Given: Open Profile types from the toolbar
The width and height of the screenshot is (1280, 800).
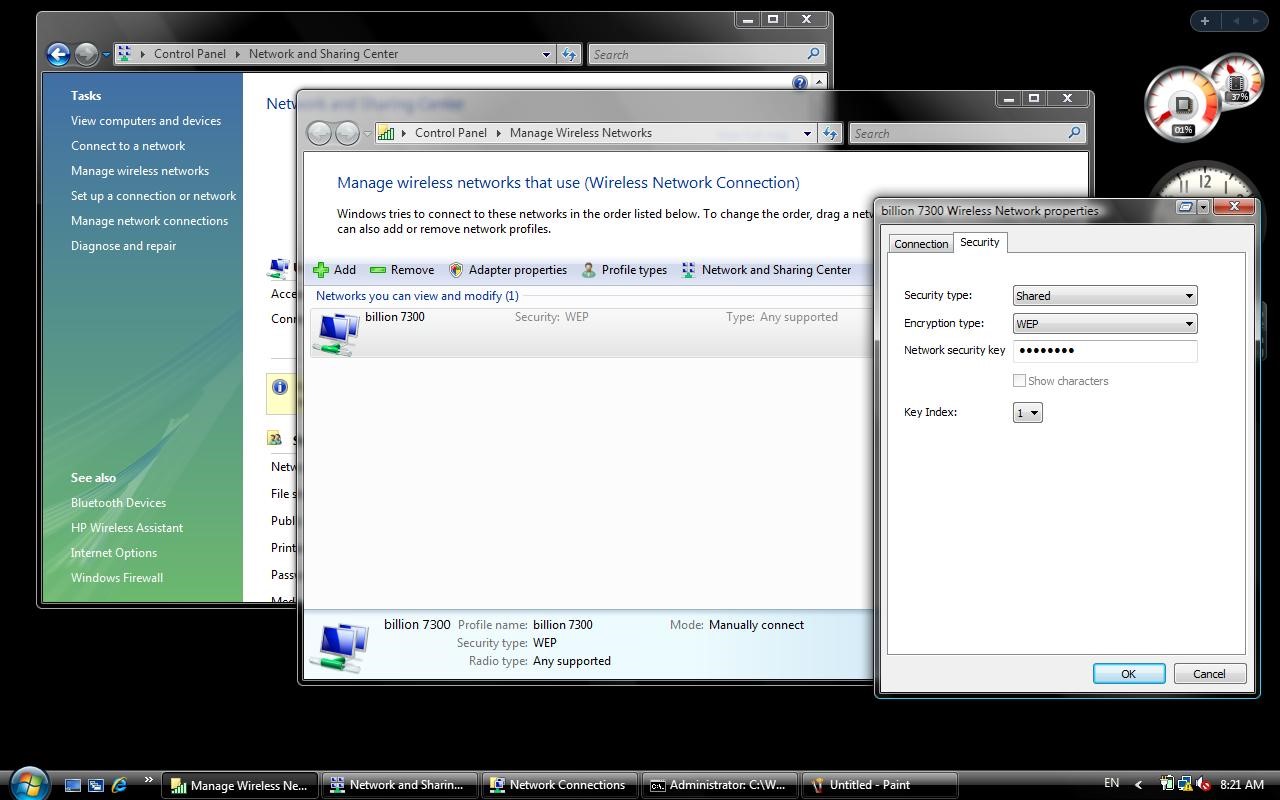Looking at the screenshot, I should 624,270.
